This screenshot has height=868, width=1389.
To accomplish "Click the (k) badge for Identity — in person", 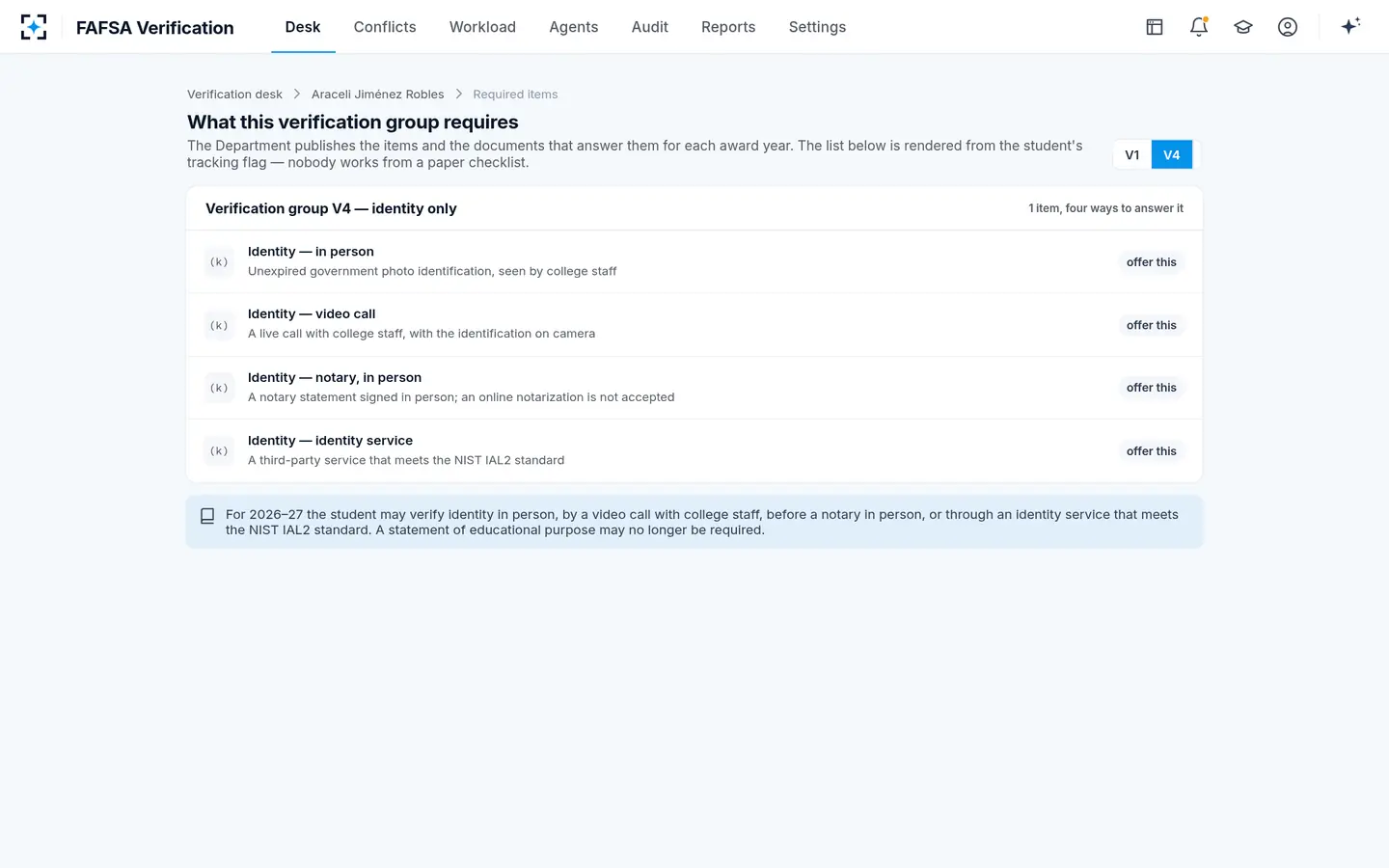I will coord(219,262).
